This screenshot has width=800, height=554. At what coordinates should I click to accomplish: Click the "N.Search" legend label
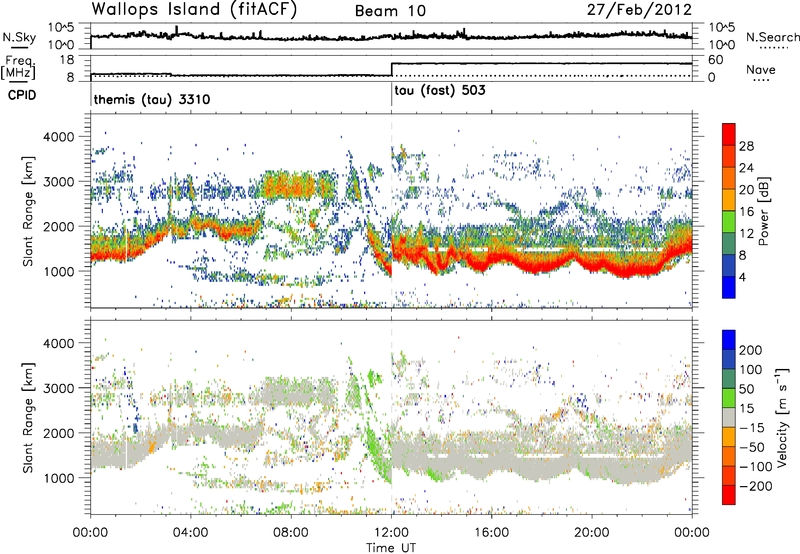(772, 37)
